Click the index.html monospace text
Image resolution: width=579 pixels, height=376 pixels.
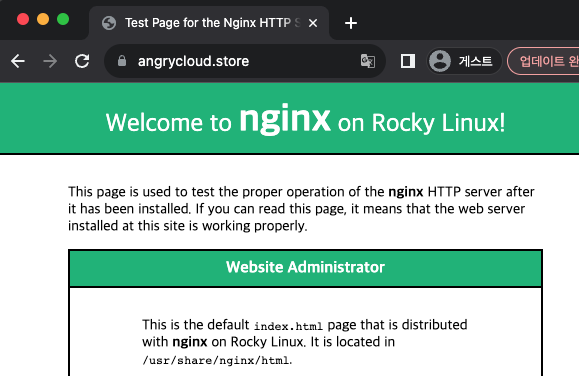pos(288,326)
